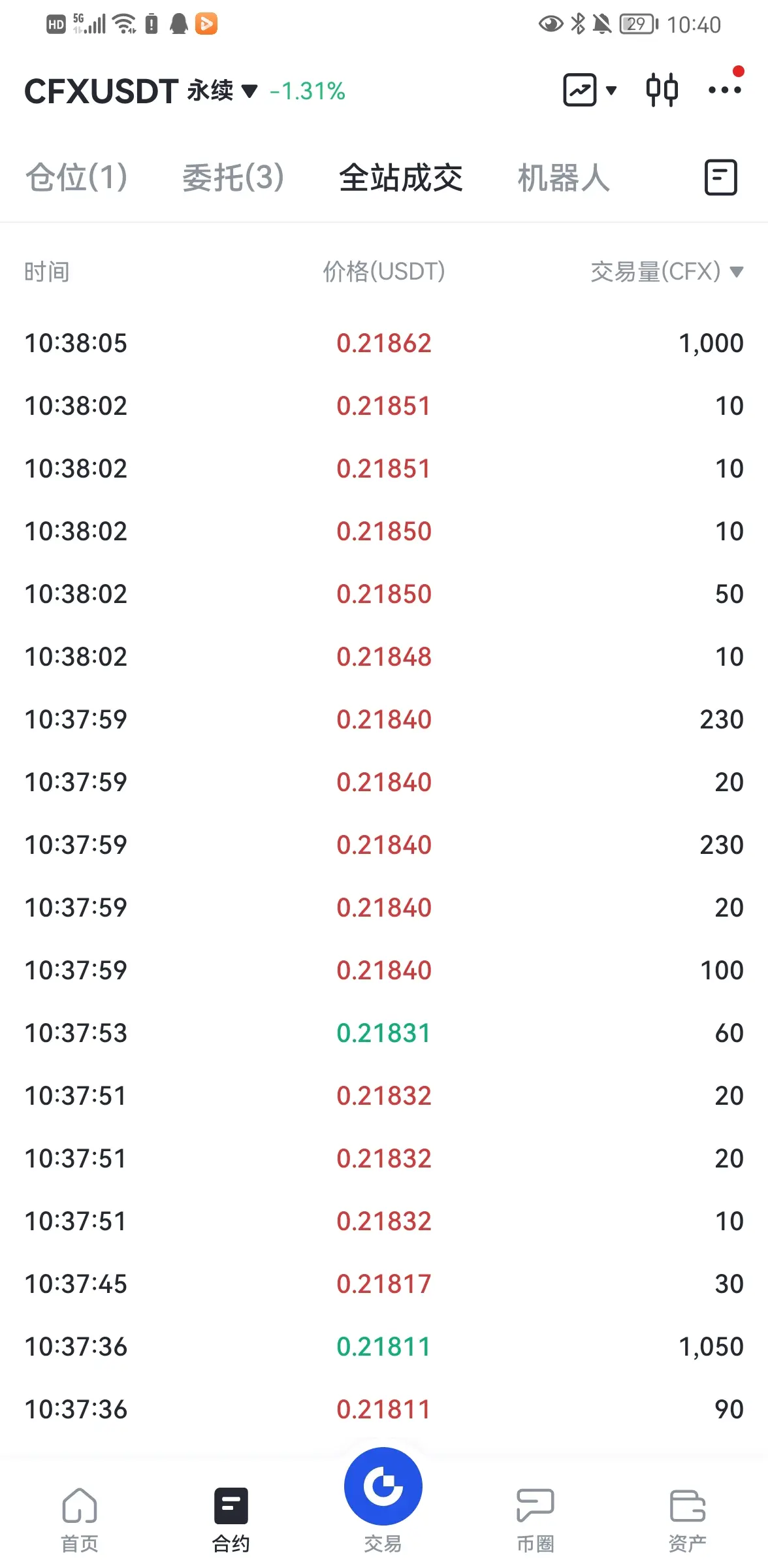Open the 交易量(CFX) unit dropdown

click(x=737, y=272)
